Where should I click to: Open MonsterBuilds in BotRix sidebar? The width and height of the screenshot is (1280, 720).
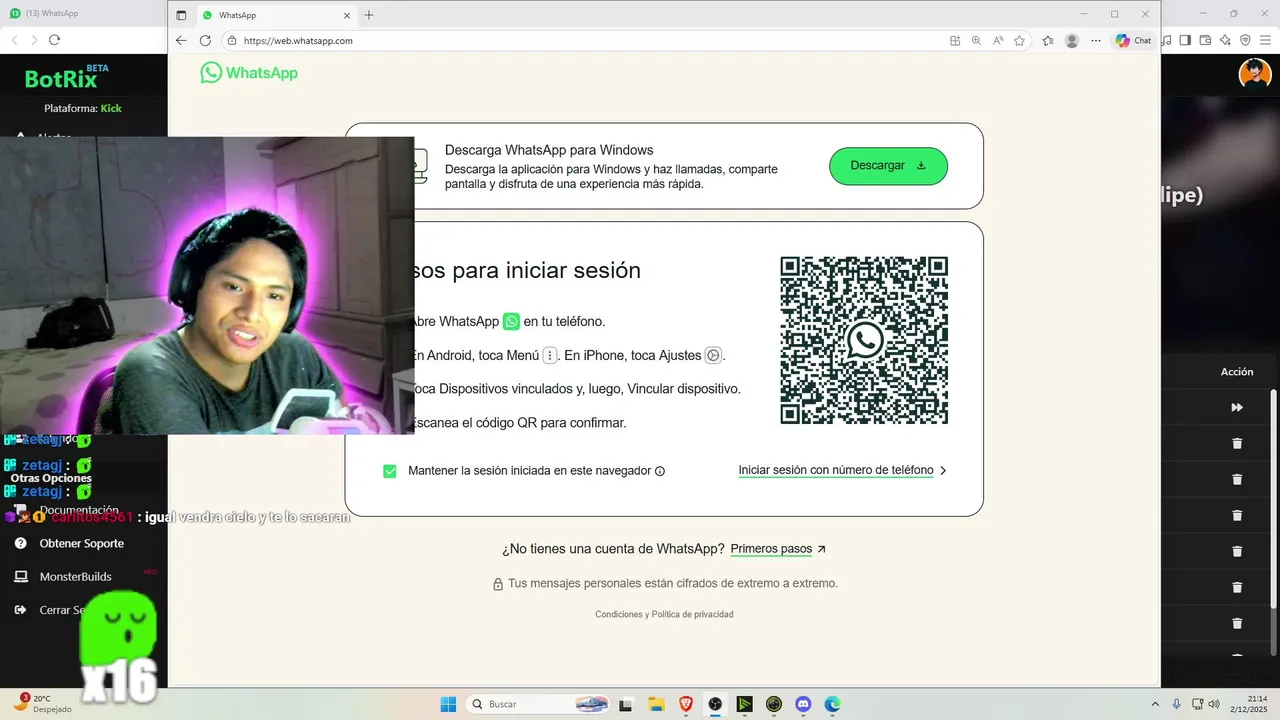(x=75, y=577)
